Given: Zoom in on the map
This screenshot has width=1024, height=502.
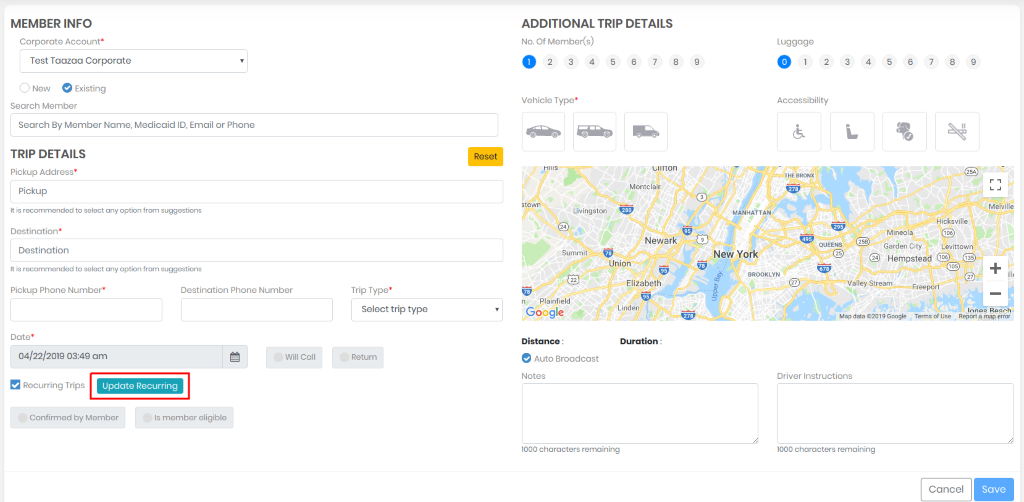Looking at the screenshot, I should click(995, 268).
